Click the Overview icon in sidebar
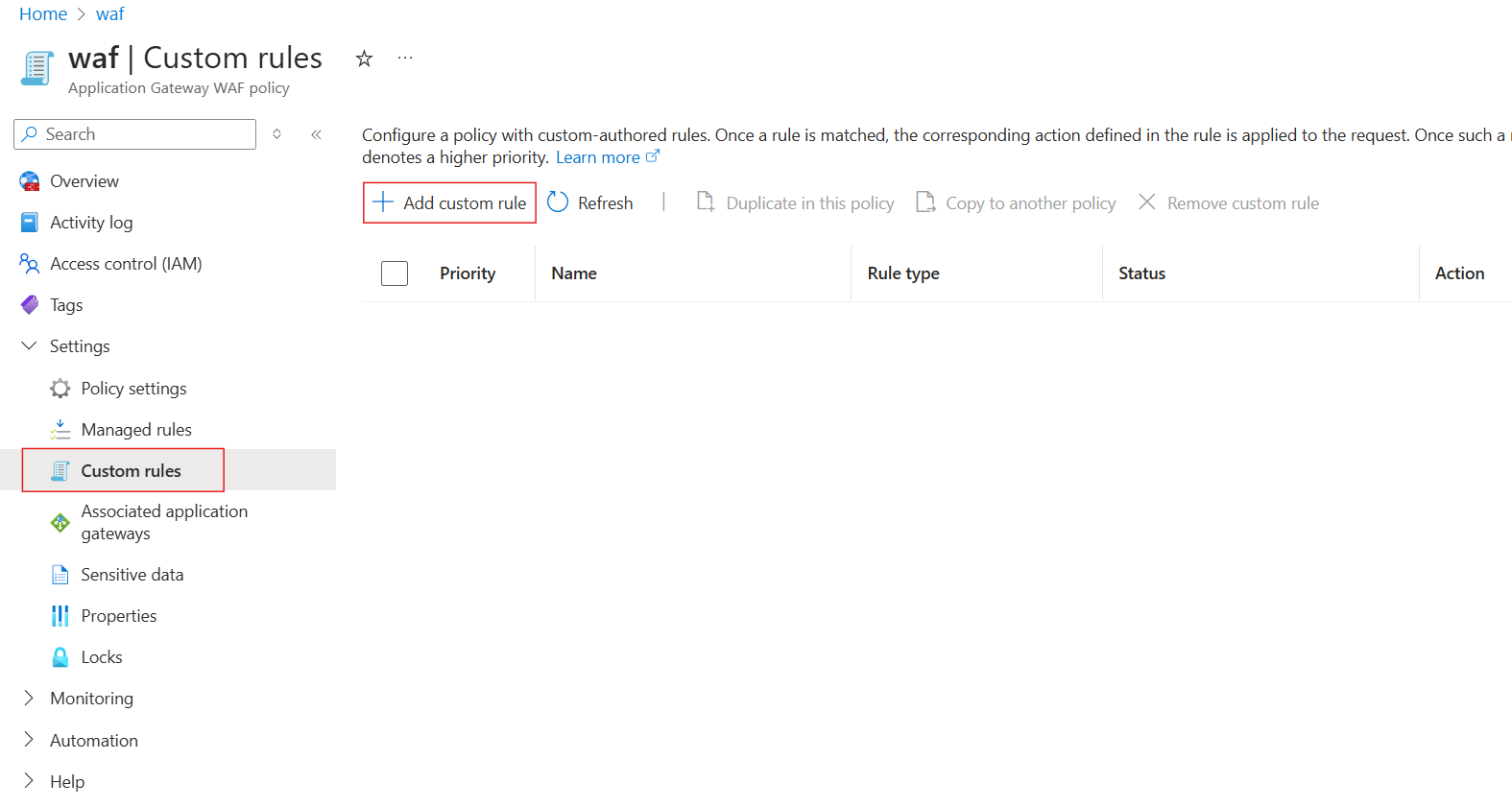This screenshot has width=1512, height=807. click(30, 181)
